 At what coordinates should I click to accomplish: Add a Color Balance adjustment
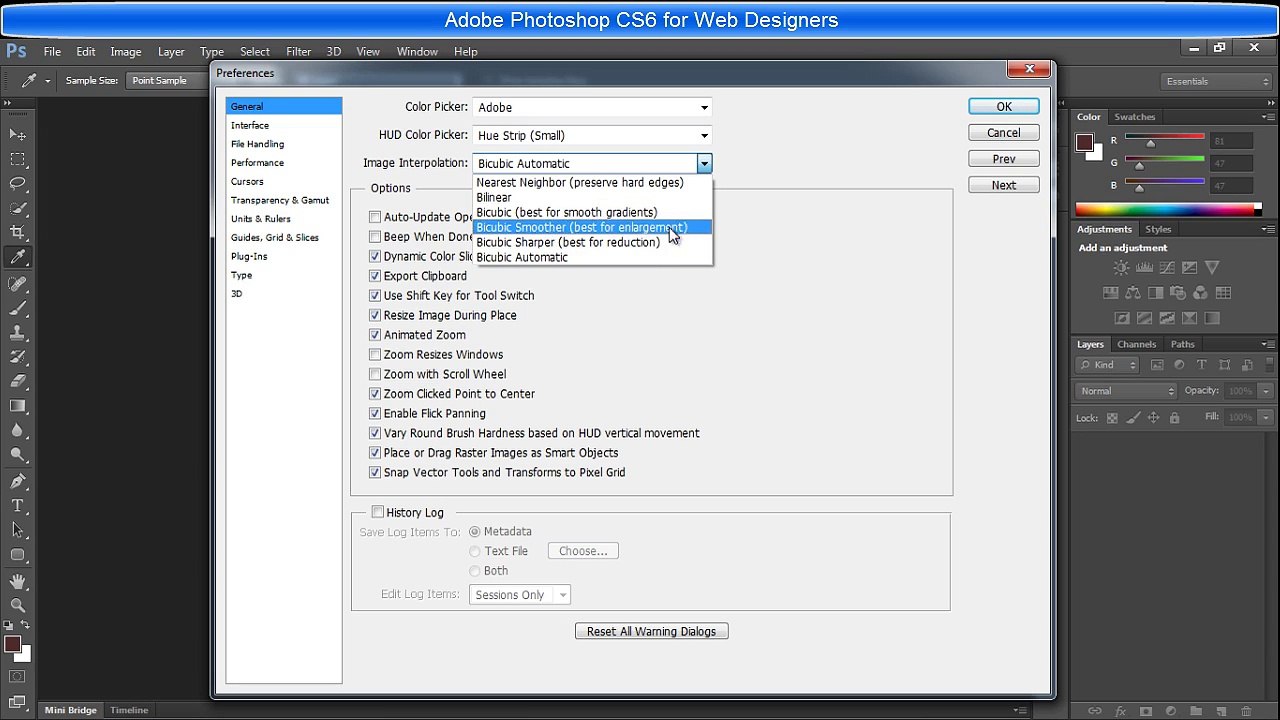(x=1133, y=293)
